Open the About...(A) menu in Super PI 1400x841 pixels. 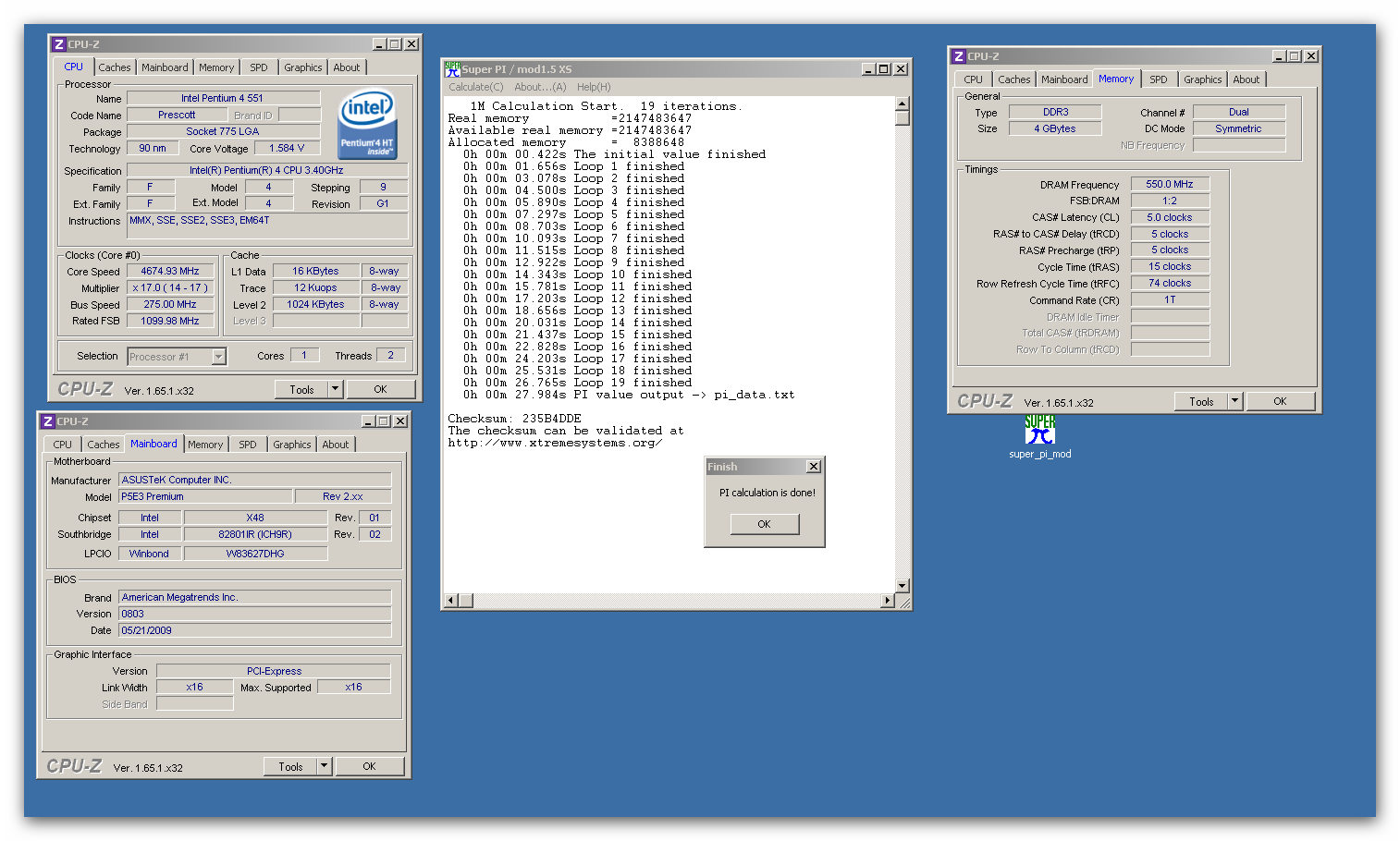540,87
